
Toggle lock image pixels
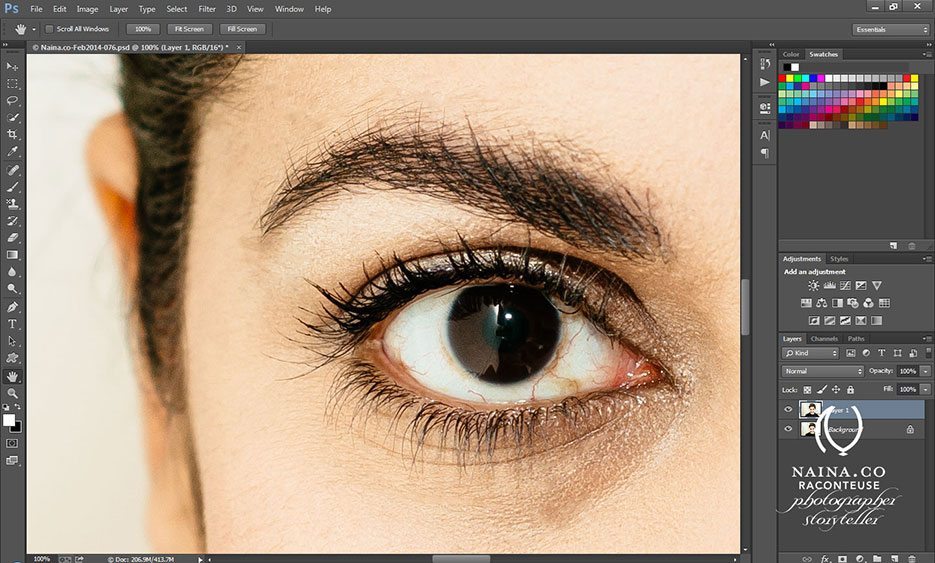point(822,389)
